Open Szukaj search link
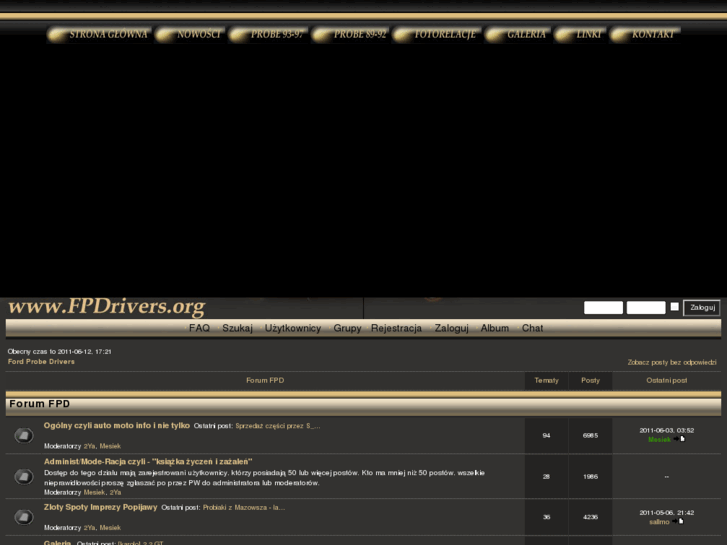Viewport: 727px width, 545px height. click(237, 328)
